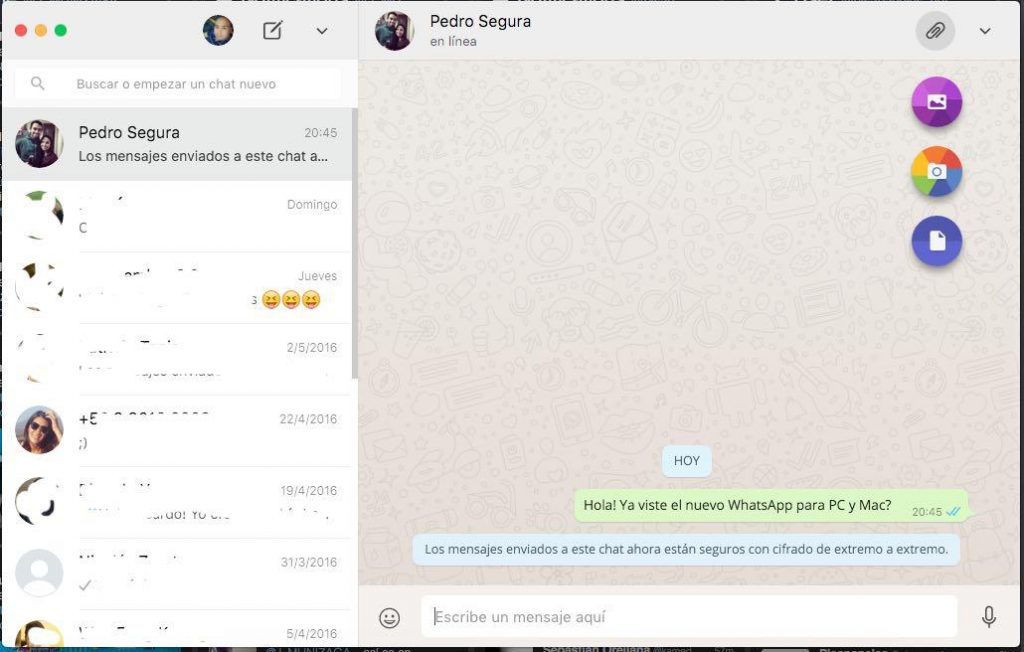Start a new chat with compose icon

(272, 30)
